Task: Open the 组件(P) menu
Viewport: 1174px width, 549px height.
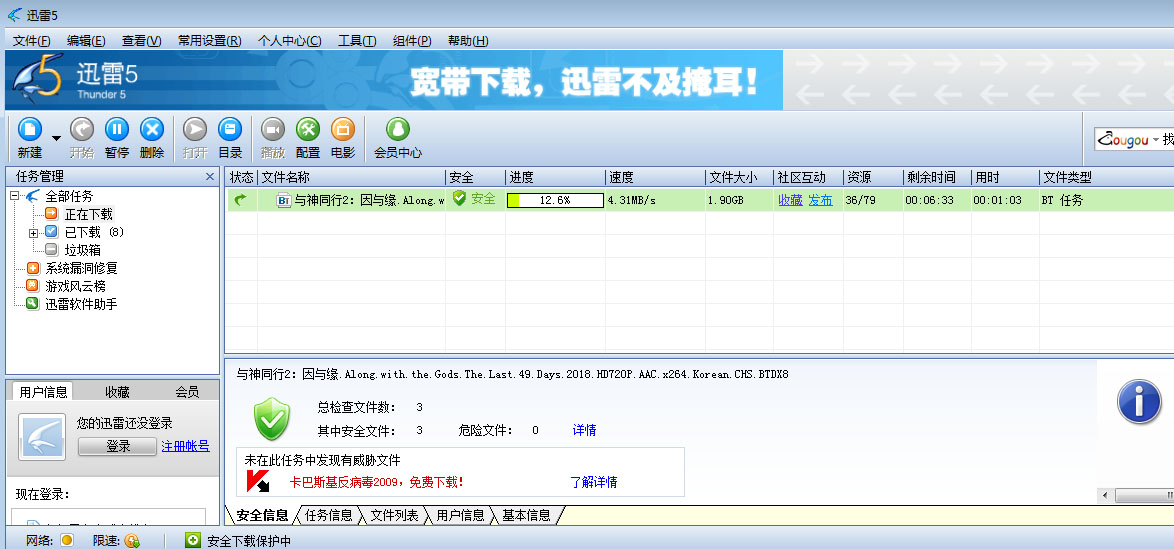Action: point(413,40)
